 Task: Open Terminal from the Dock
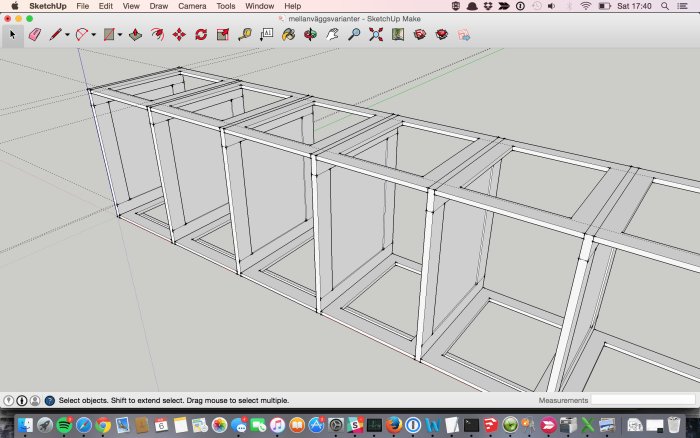pos(471,425)
